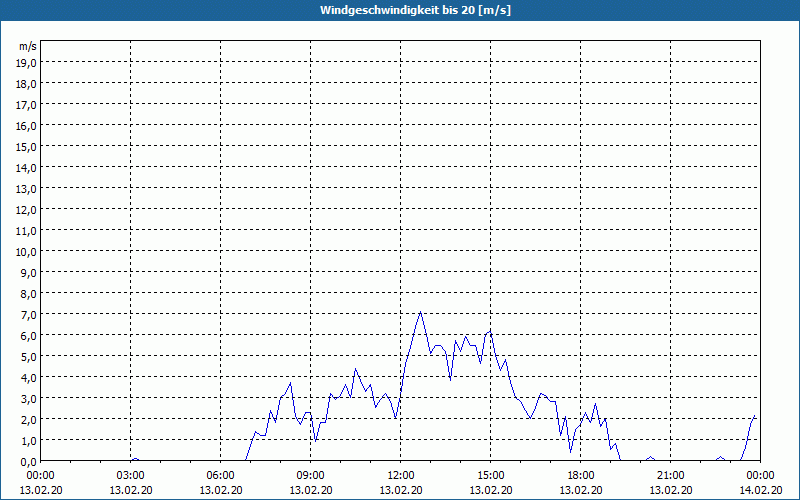Click the "19,0" y-axis label
This screenshot has width=800, height=500.
pyautogui.click(x=27, y=63)
